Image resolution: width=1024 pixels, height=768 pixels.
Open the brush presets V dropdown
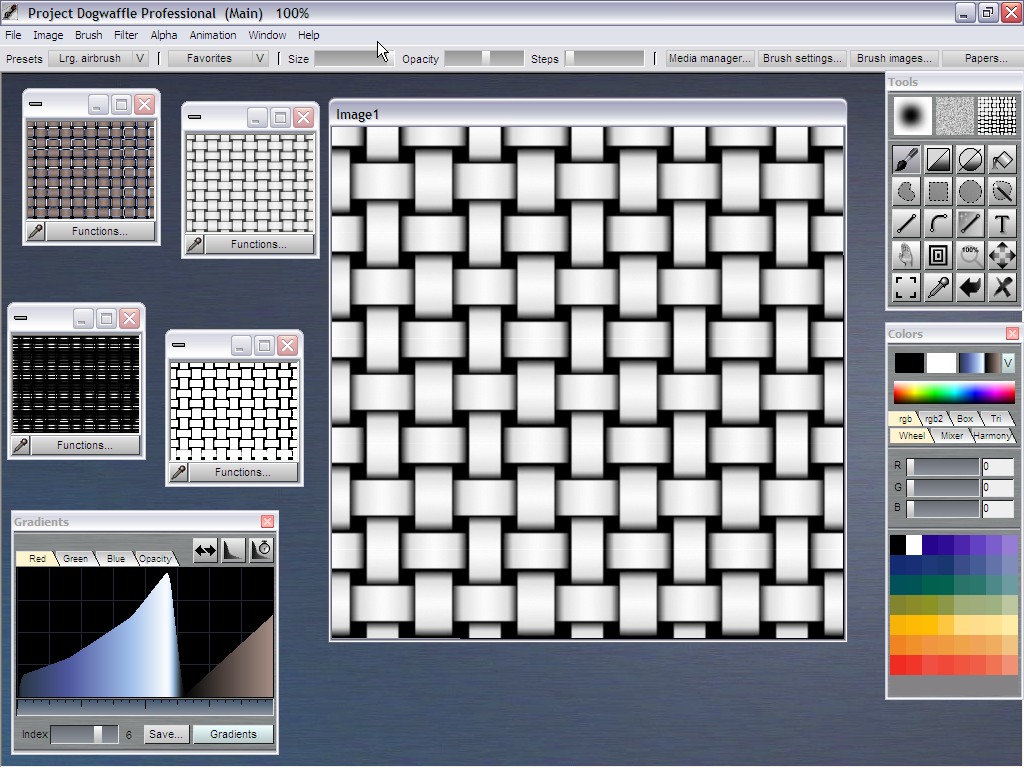pos(140,59)
